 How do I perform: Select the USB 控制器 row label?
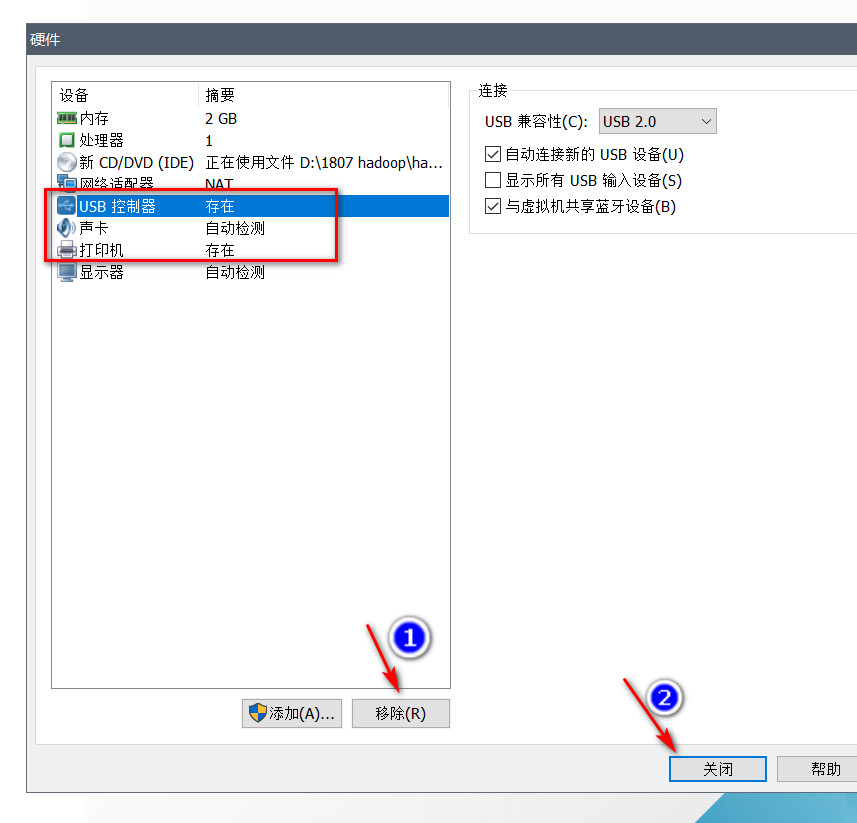point(118,206)
